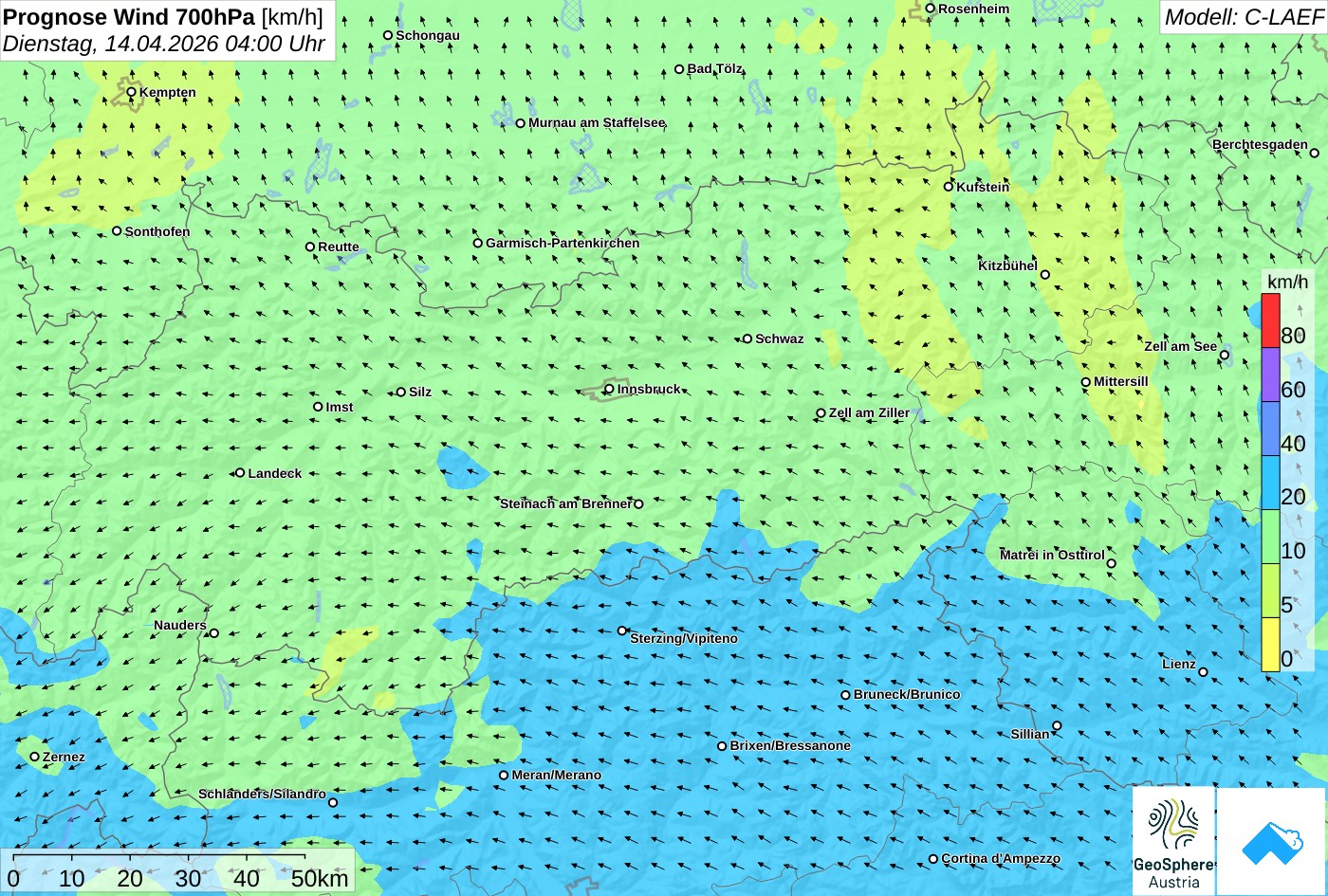Click the 'Schlanders/Silandro' label
Image resolution: width=1328 pixels, height=896 pixels.
pyautogui.click(x=262, y=794)
